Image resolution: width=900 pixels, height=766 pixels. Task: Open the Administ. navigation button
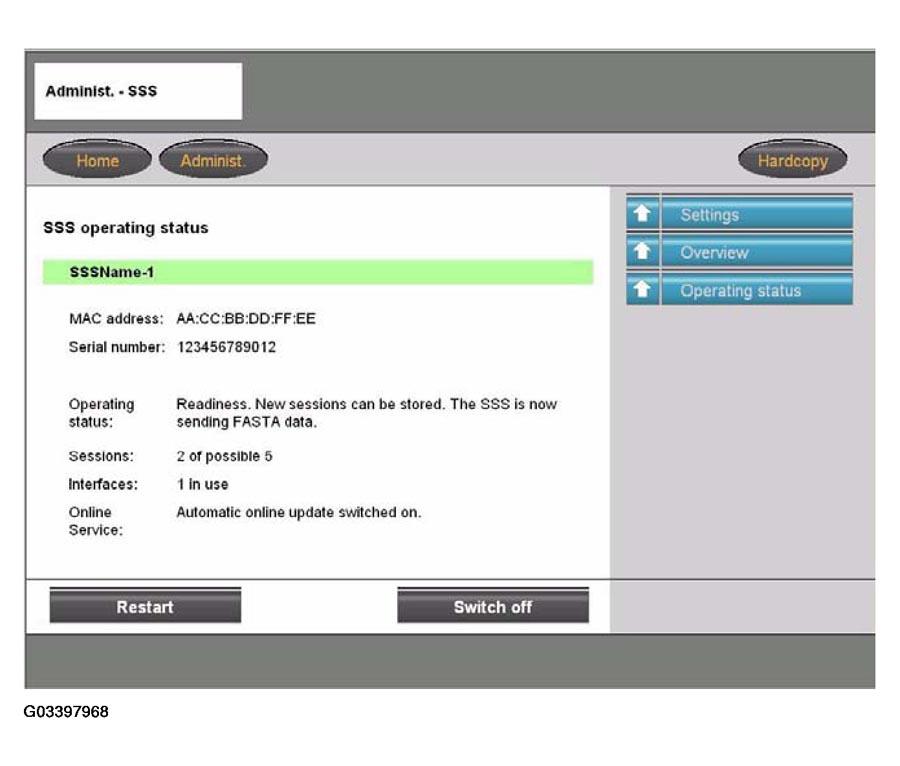point(213,160)
